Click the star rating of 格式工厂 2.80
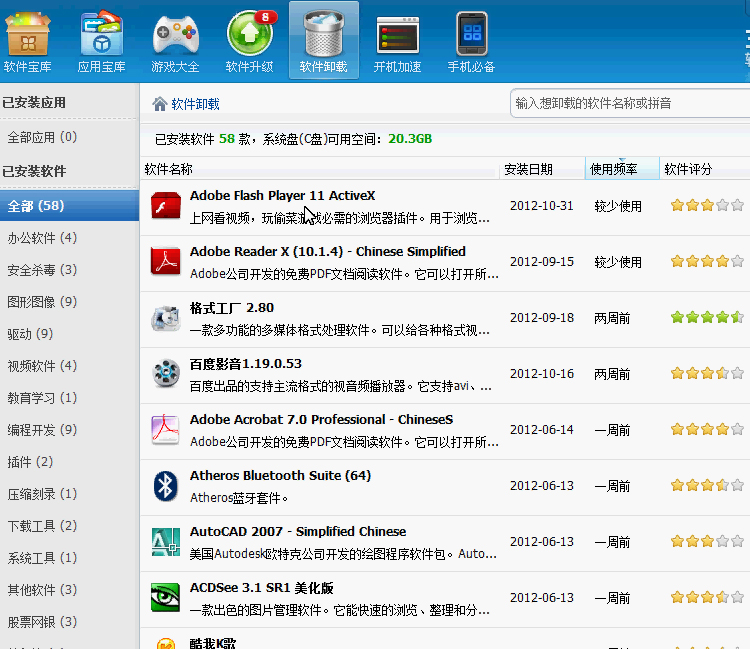The height and width of the screenshot is (649, 750). [x=707, y=318]
